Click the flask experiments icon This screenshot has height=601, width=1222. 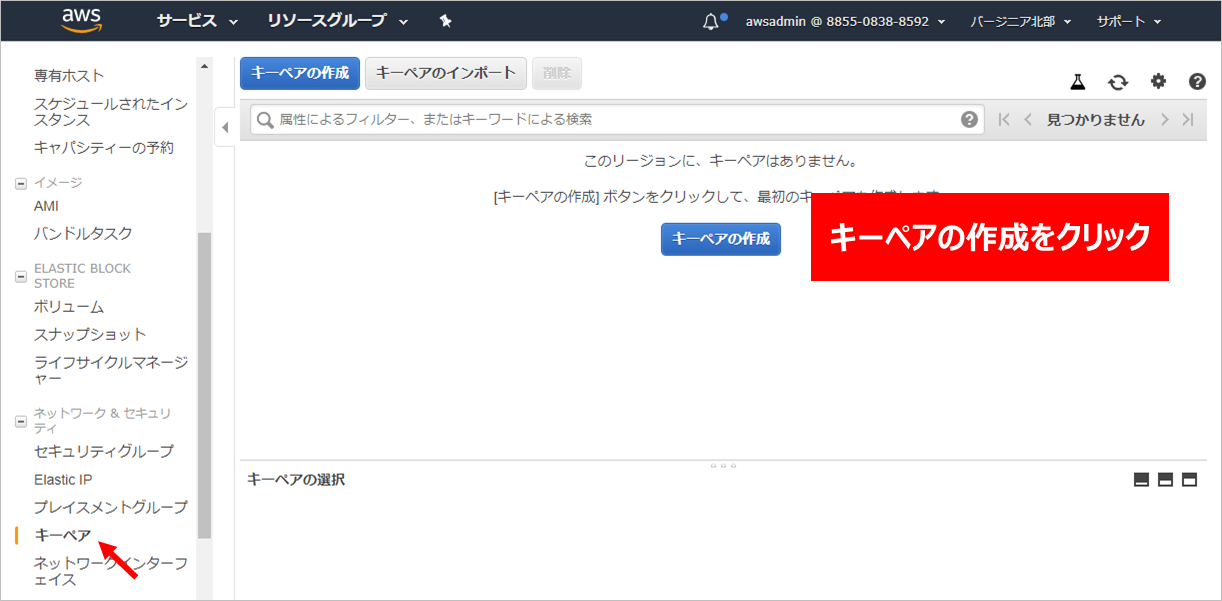(1078, 82)
